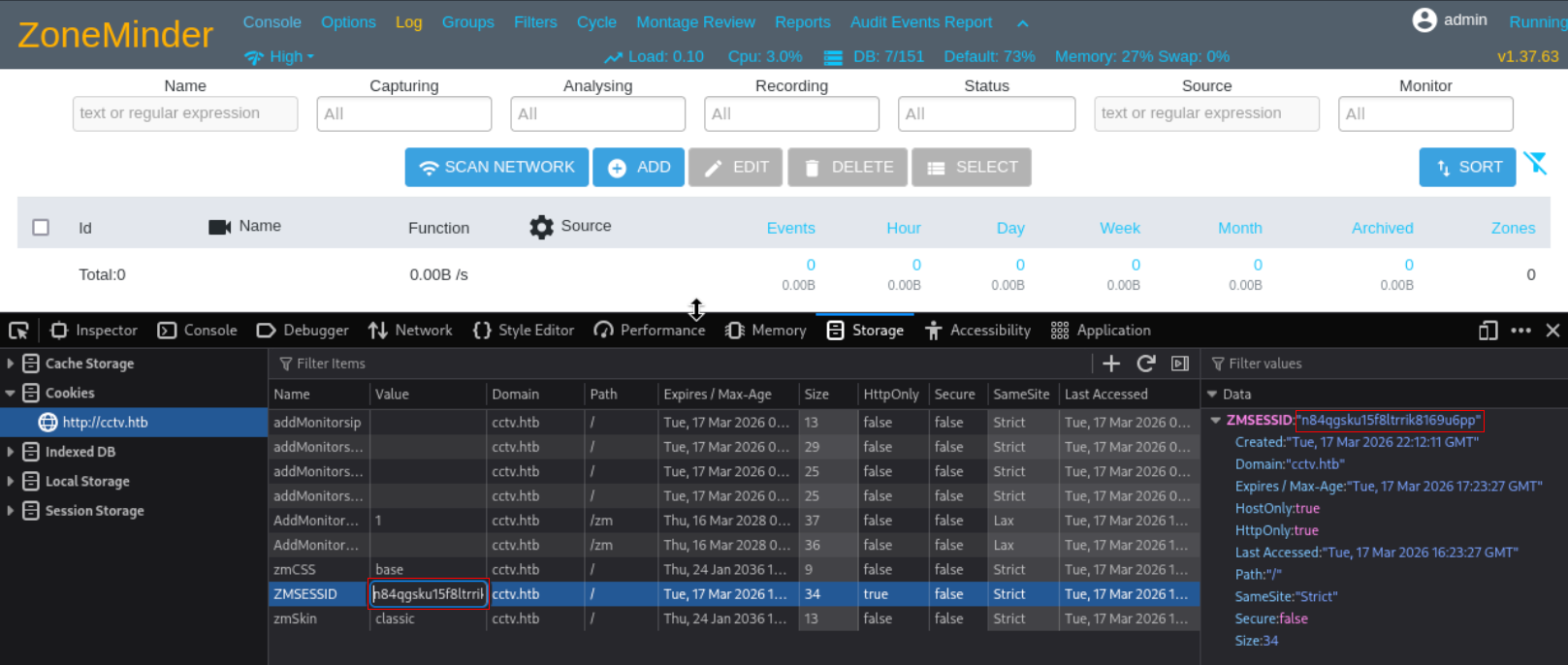Focus the Source filter text field
Screen dimensions: 1568x665
click(x=1206, y=113)
